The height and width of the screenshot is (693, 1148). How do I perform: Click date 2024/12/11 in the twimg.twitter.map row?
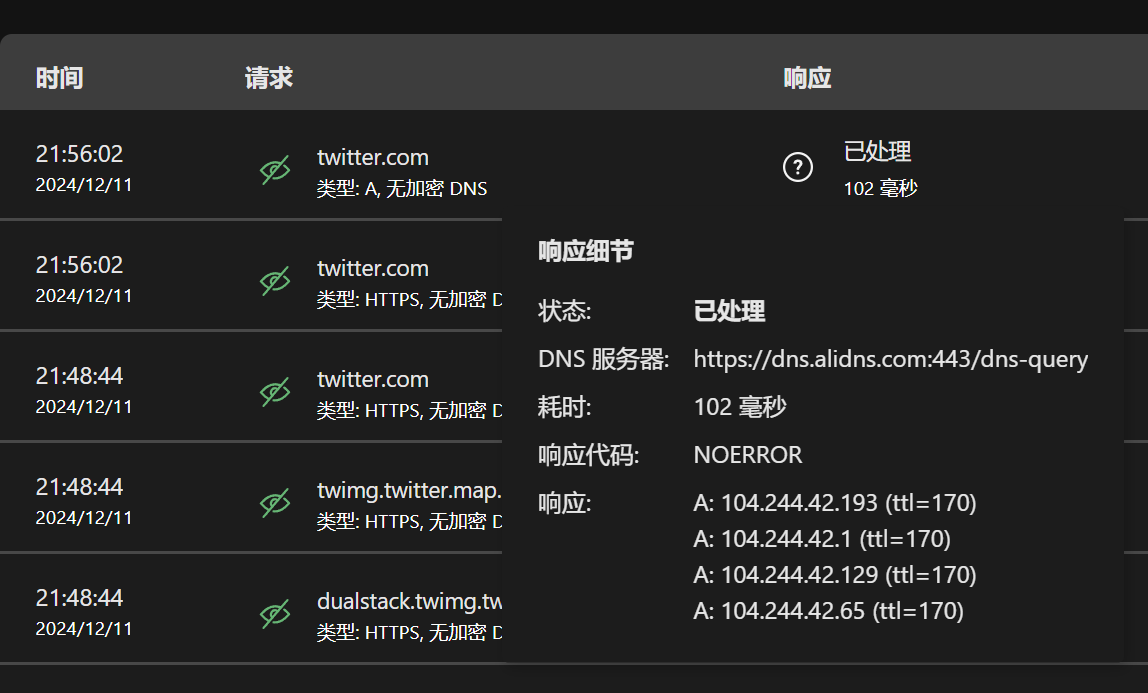[84, 518]
